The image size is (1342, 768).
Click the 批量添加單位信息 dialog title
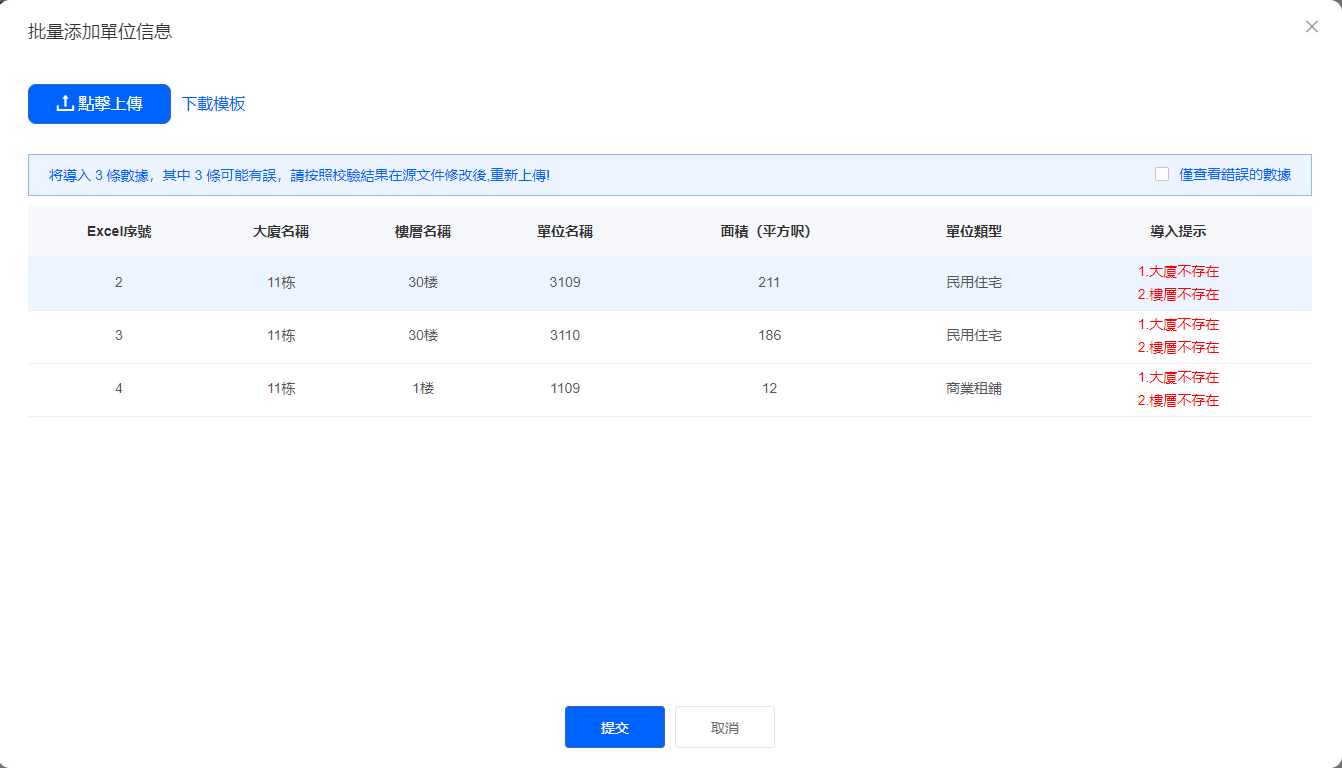[x=100, y=32]
